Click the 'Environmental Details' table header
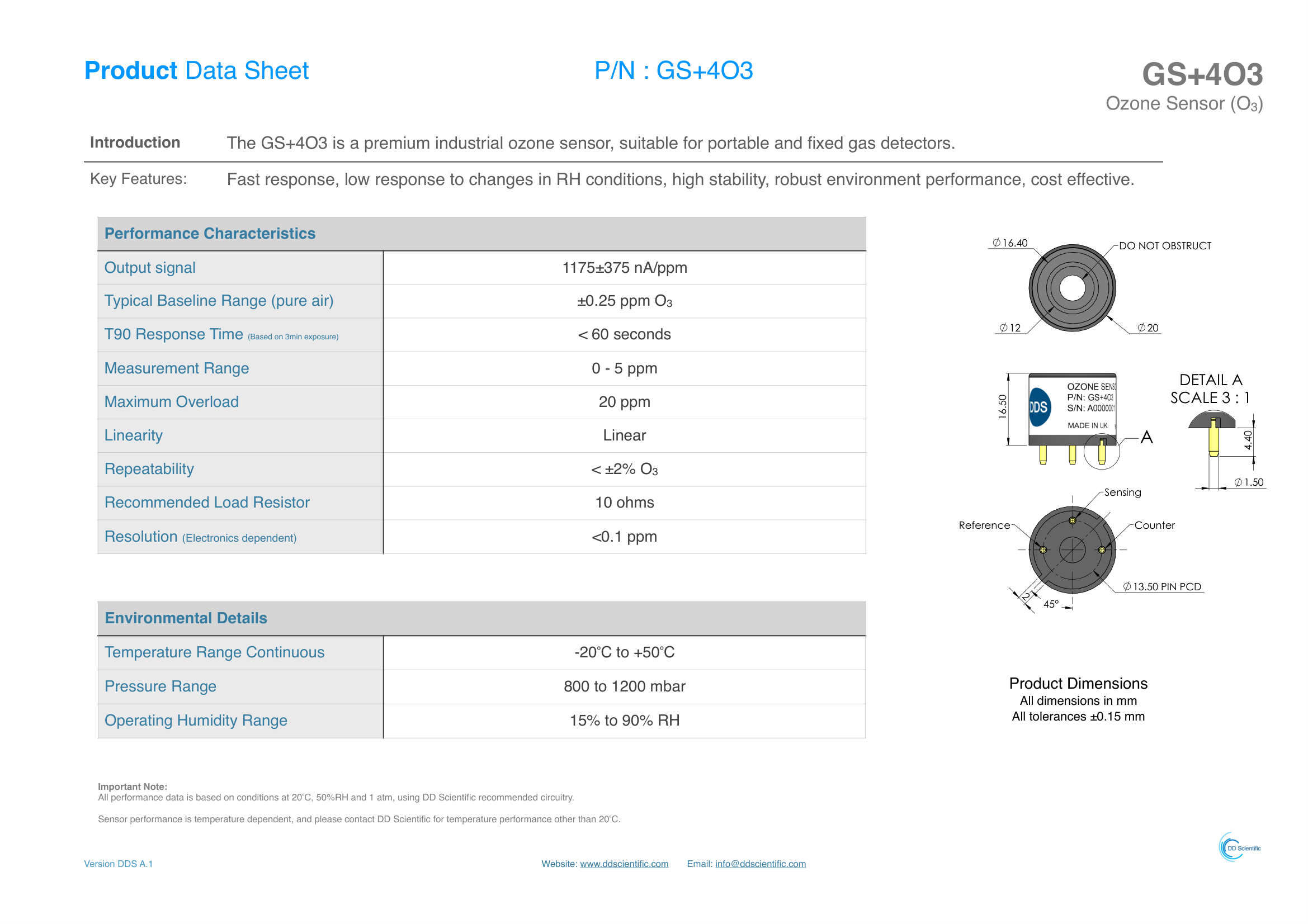This screenshot has height=924, width=1308. tap(186, 618)
